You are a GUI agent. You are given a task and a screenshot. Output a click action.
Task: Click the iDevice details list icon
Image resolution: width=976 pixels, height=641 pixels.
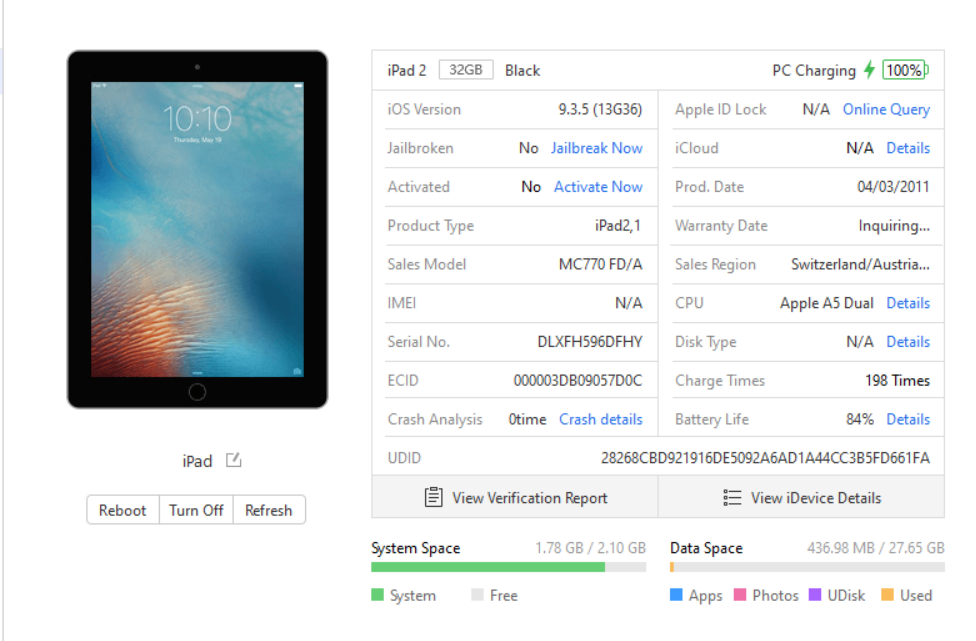pyautogui.click(x=732, y=497)
